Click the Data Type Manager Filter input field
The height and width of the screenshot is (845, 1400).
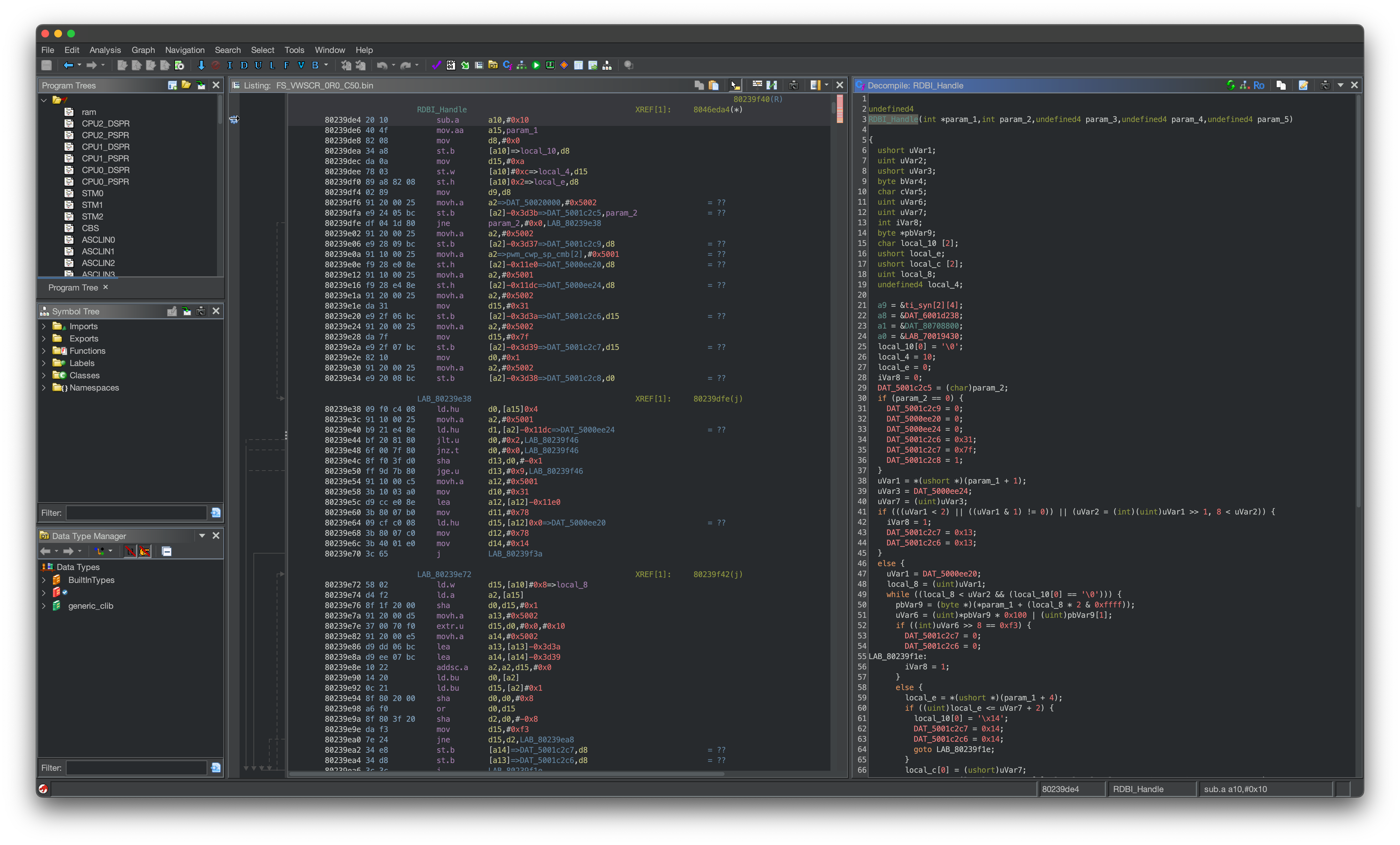click(x=136, y=768)
